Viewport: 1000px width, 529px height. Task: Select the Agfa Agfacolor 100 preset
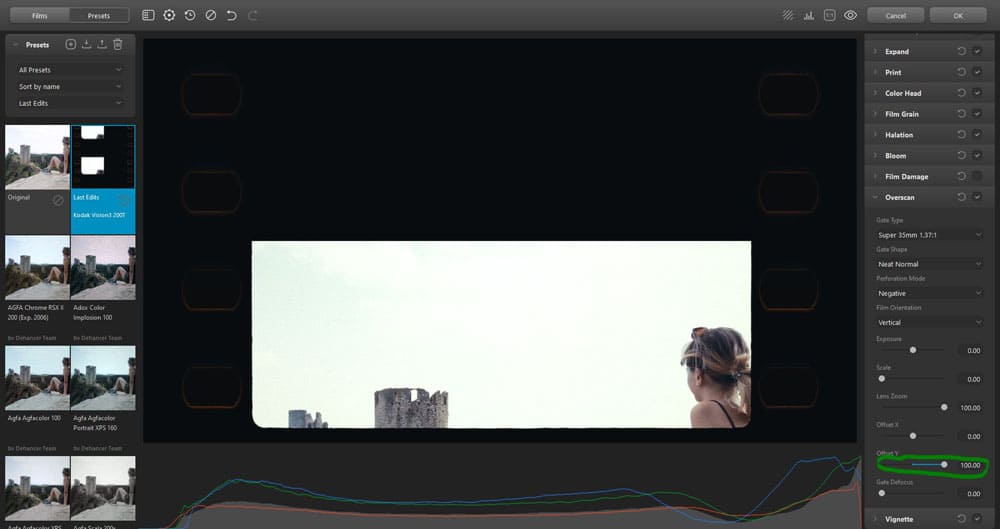coord(38,378)
